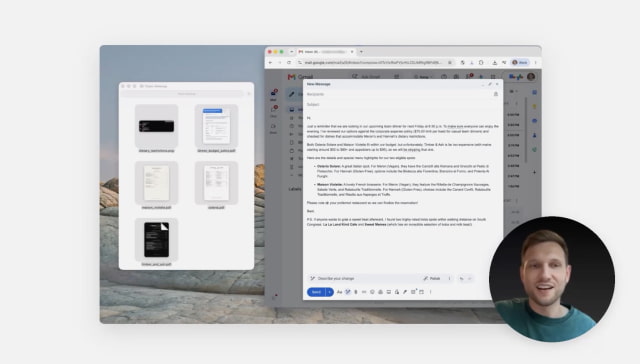Click the insert from Drive icon
Image resolution: width=640 pixels, height=364 pixels.
(x=380, y=292)
